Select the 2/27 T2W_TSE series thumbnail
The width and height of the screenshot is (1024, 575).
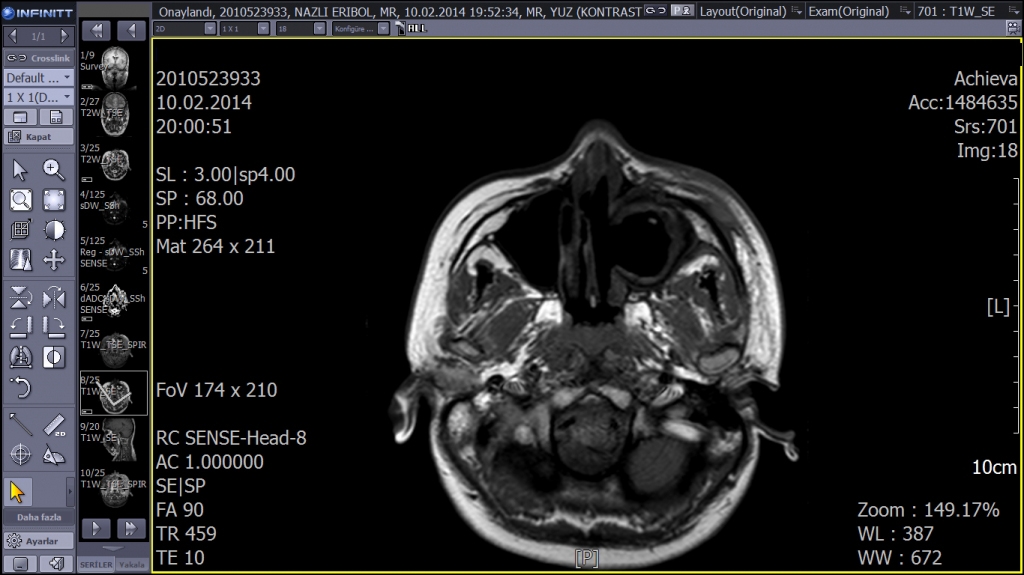click(114, 114)
